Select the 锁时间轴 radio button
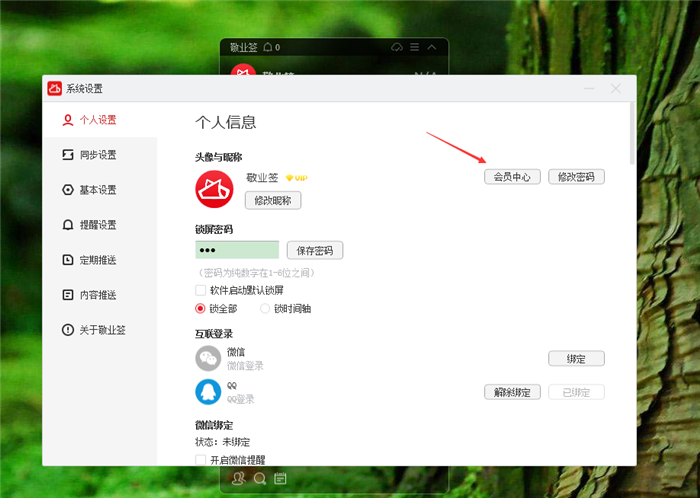 click(265, 308)
